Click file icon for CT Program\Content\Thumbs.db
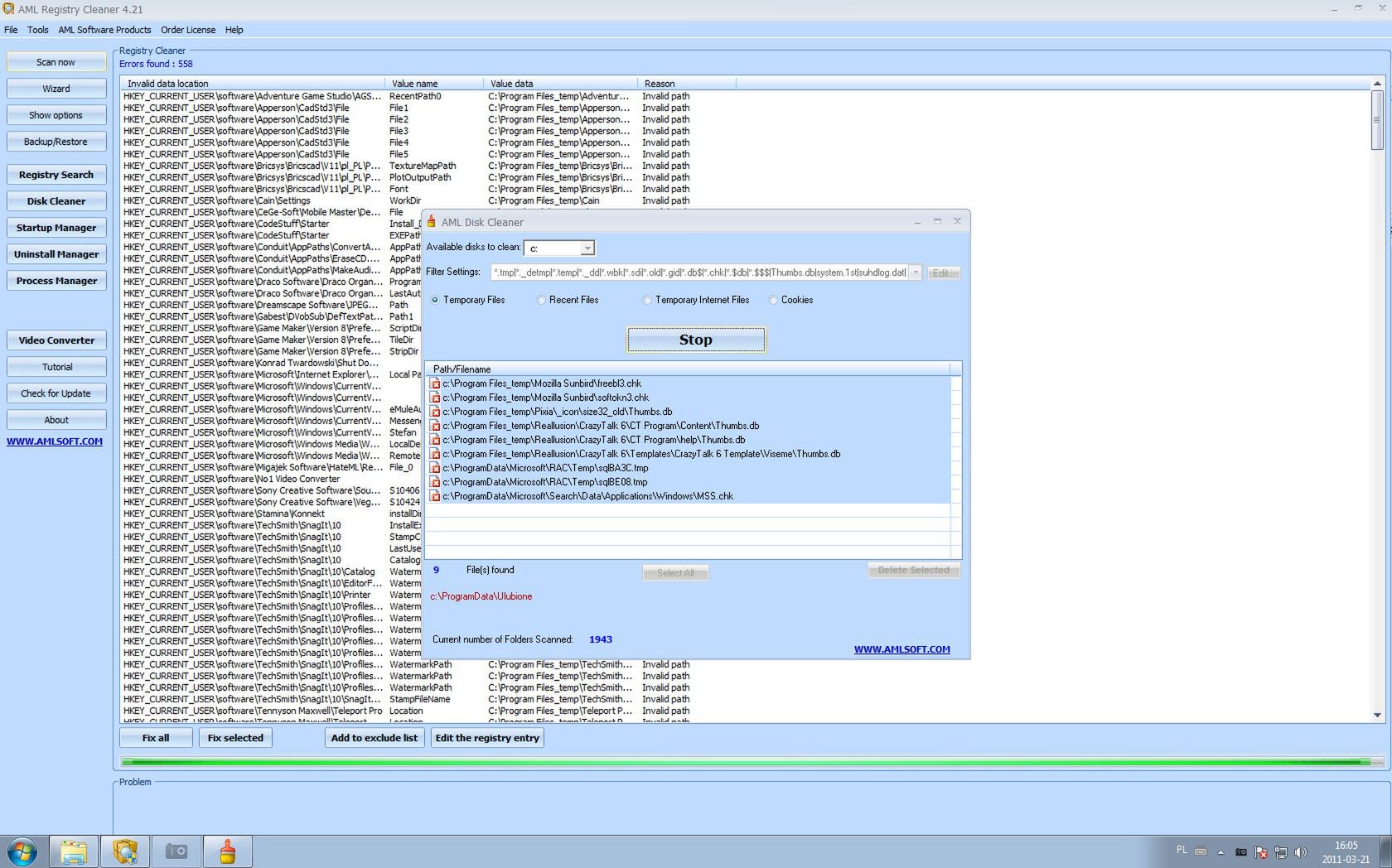The width and height of the screenshot is (1392, 868). click(x=435, y=426)
